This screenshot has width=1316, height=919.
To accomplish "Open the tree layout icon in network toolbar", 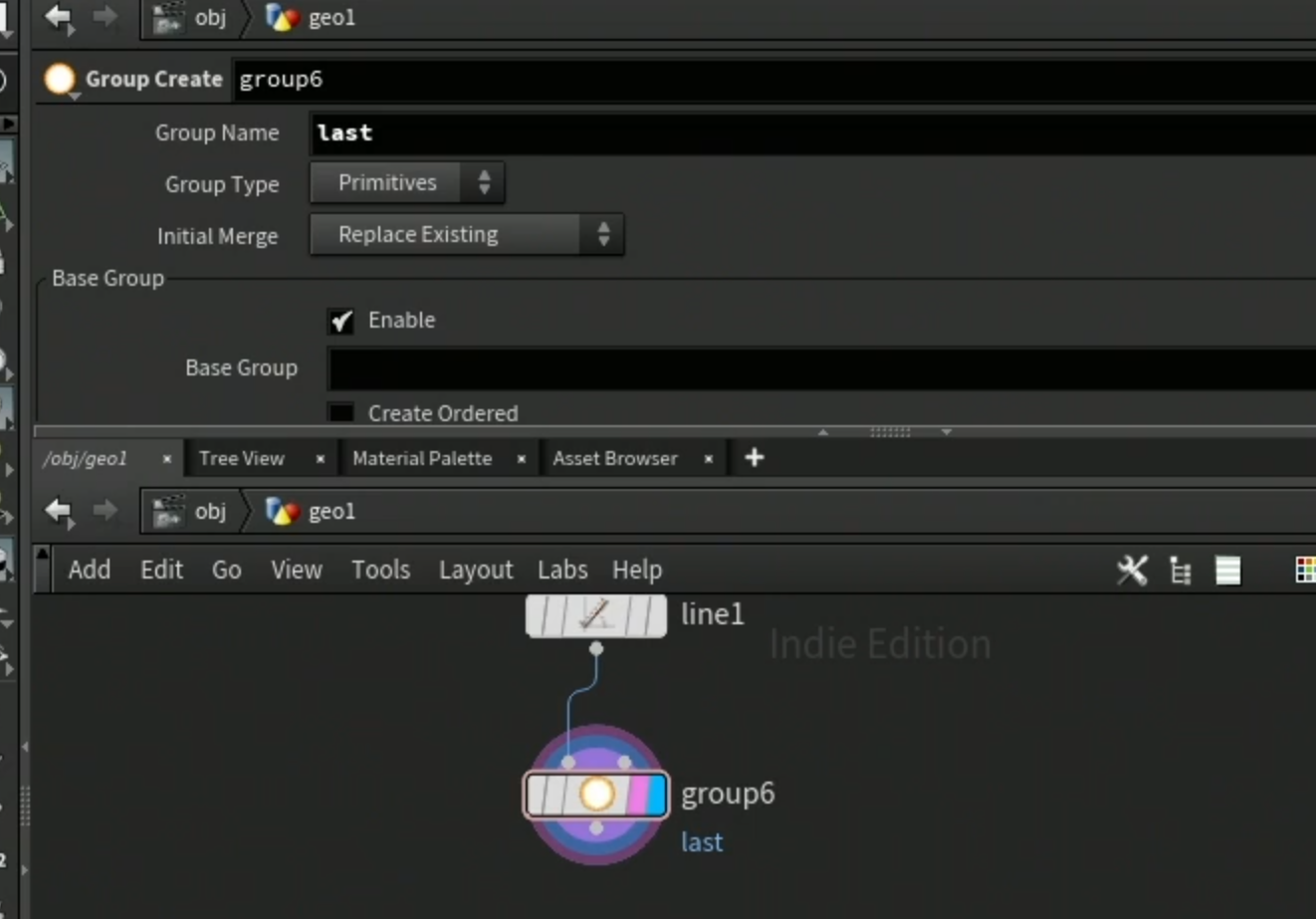I will point(1181,571).
